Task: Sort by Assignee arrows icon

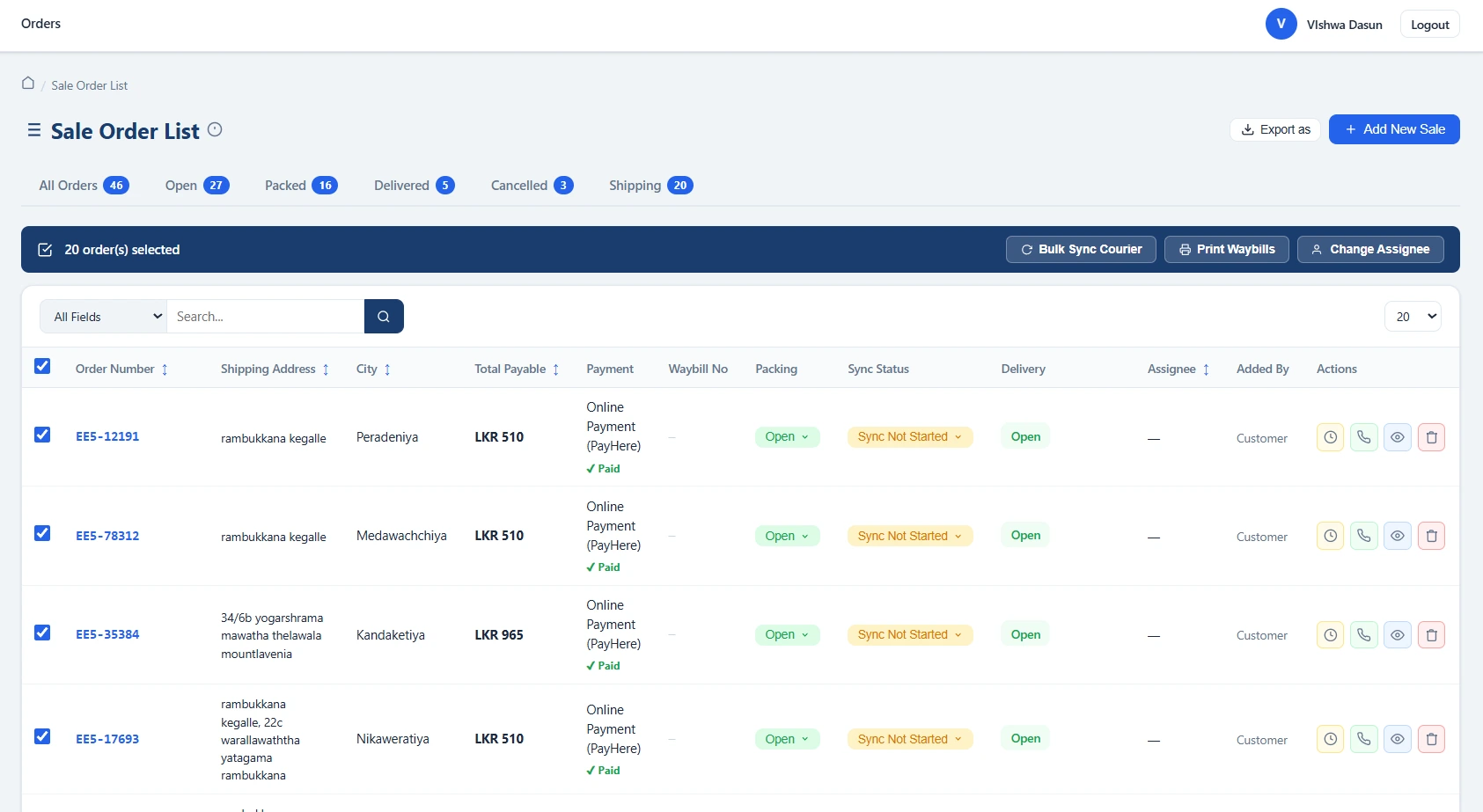Action: click(x=1206, y=369)
